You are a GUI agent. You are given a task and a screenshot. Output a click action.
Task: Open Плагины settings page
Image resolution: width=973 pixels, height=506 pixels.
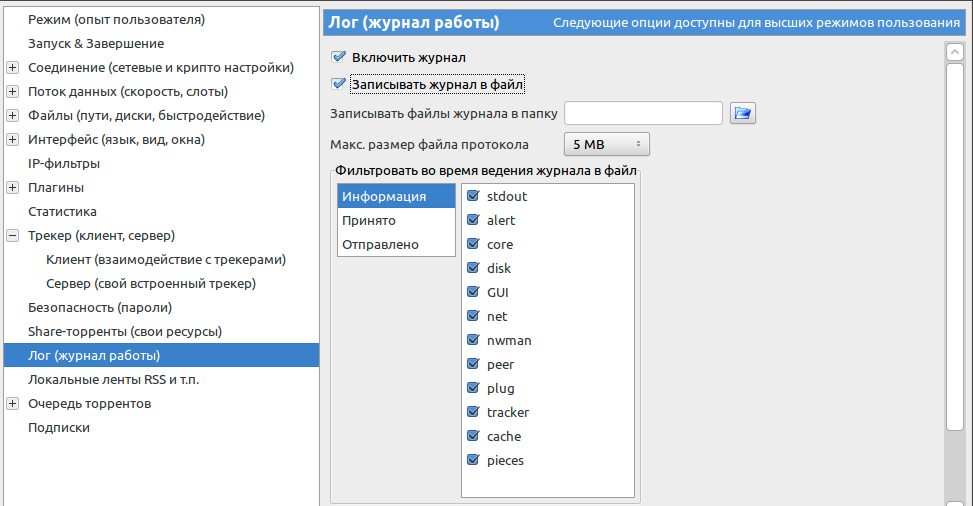coord(56,187)
